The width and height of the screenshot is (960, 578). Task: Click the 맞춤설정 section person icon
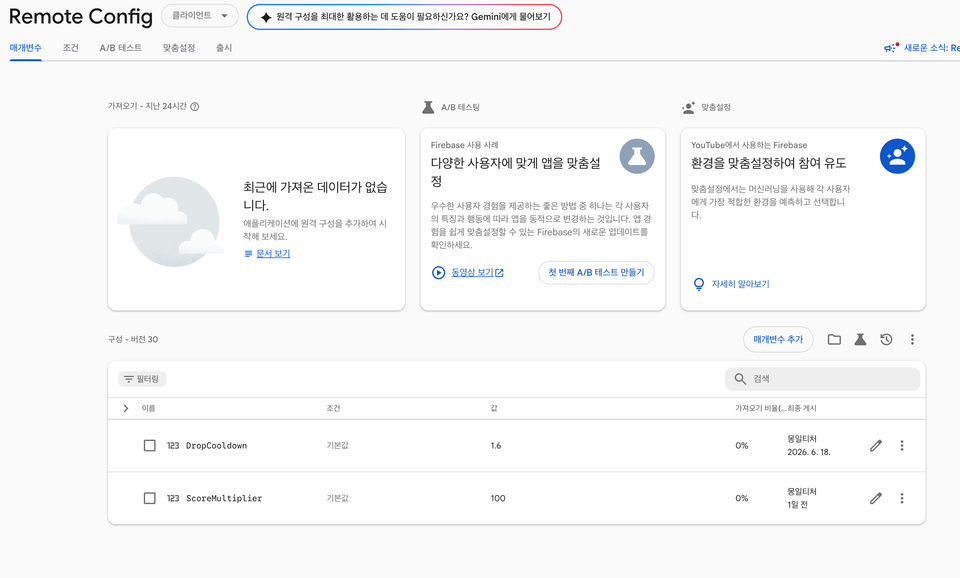(689, 108)
